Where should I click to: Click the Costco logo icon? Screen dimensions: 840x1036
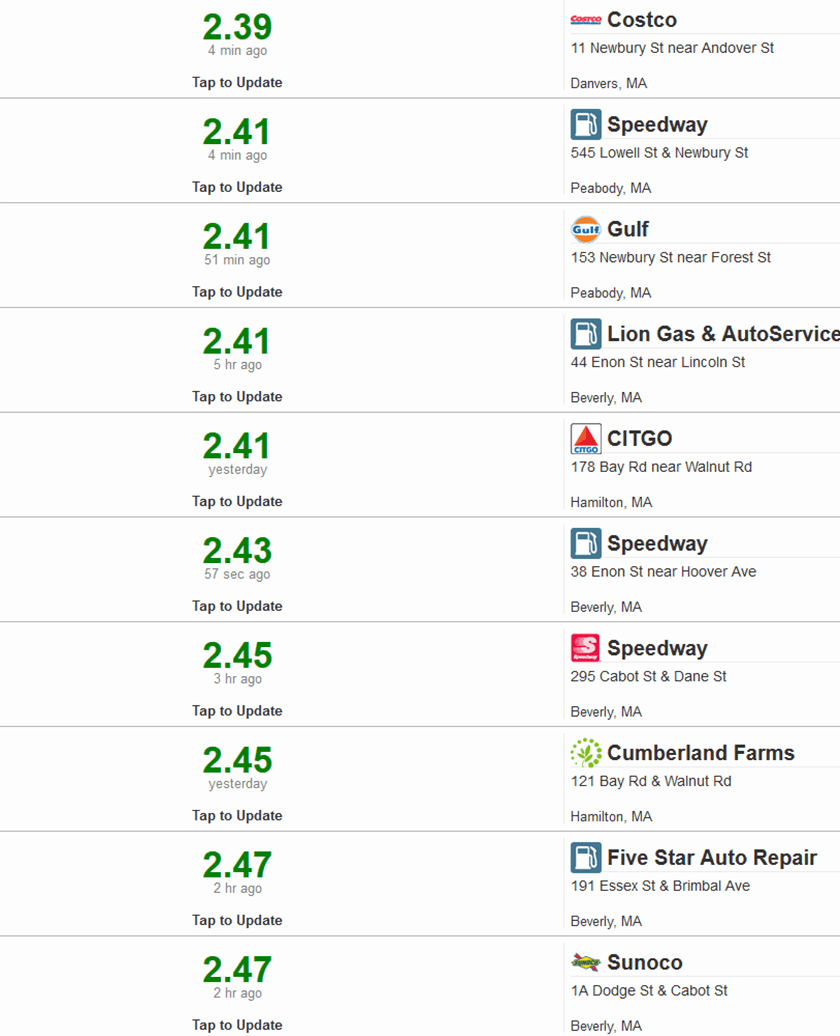click(585, 20)
